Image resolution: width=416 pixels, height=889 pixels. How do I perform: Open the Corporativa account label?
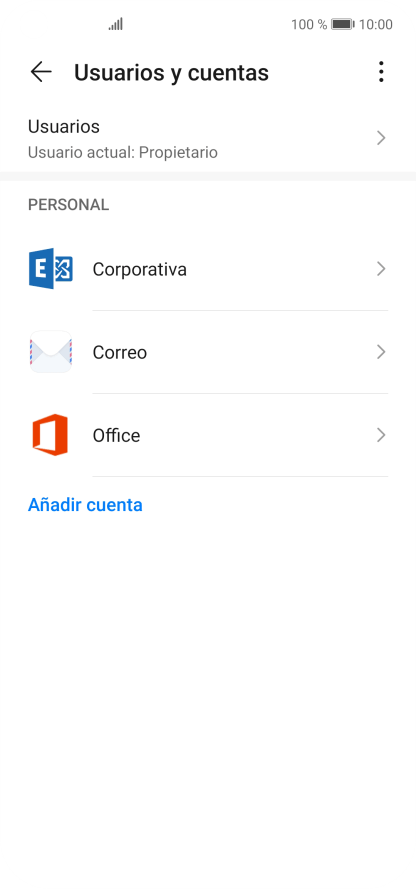tap(139, 269)
